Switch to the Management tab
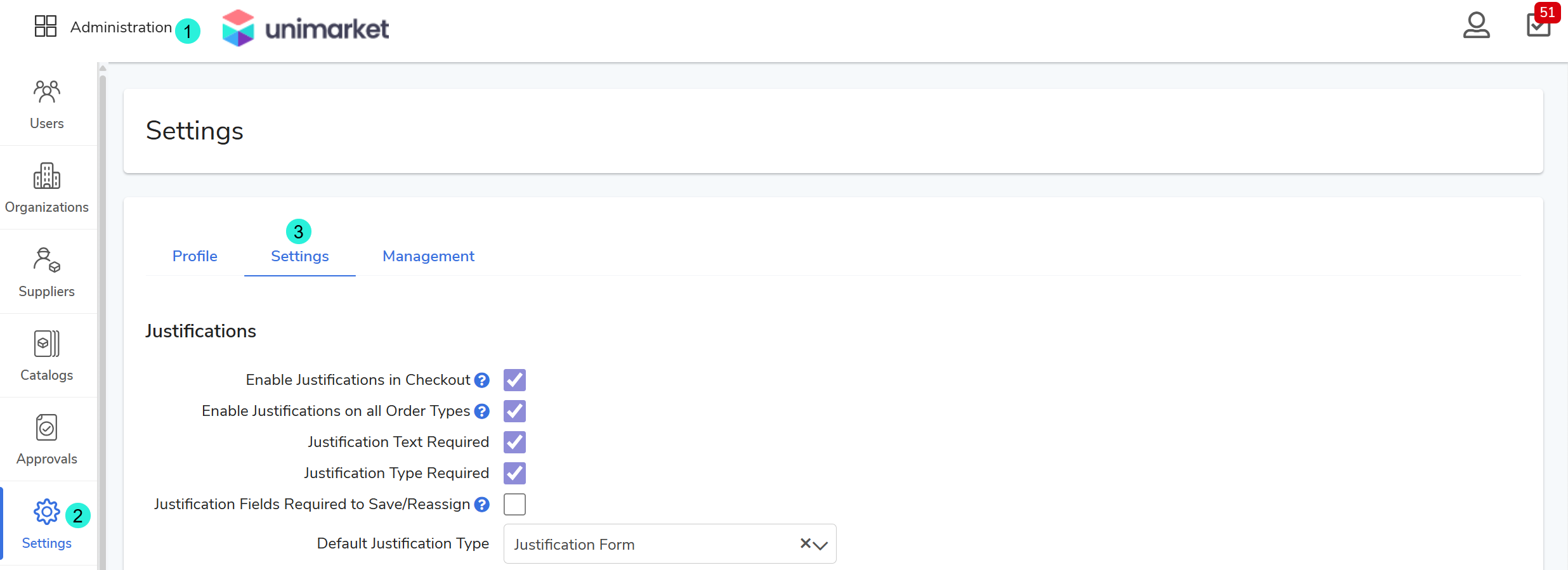Image resolution: width=1568 pixels, height=570 pixels. pyautogui.click(x=428, y=256)
